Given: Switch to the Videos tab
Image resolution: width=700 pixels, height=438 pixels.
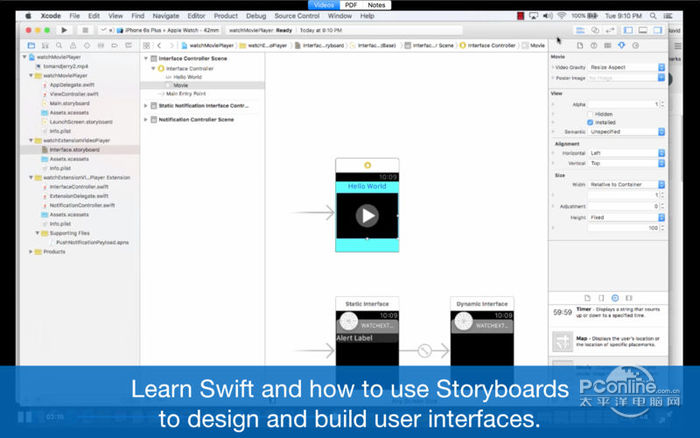Looking at the screenshot, I should (324, 5).
